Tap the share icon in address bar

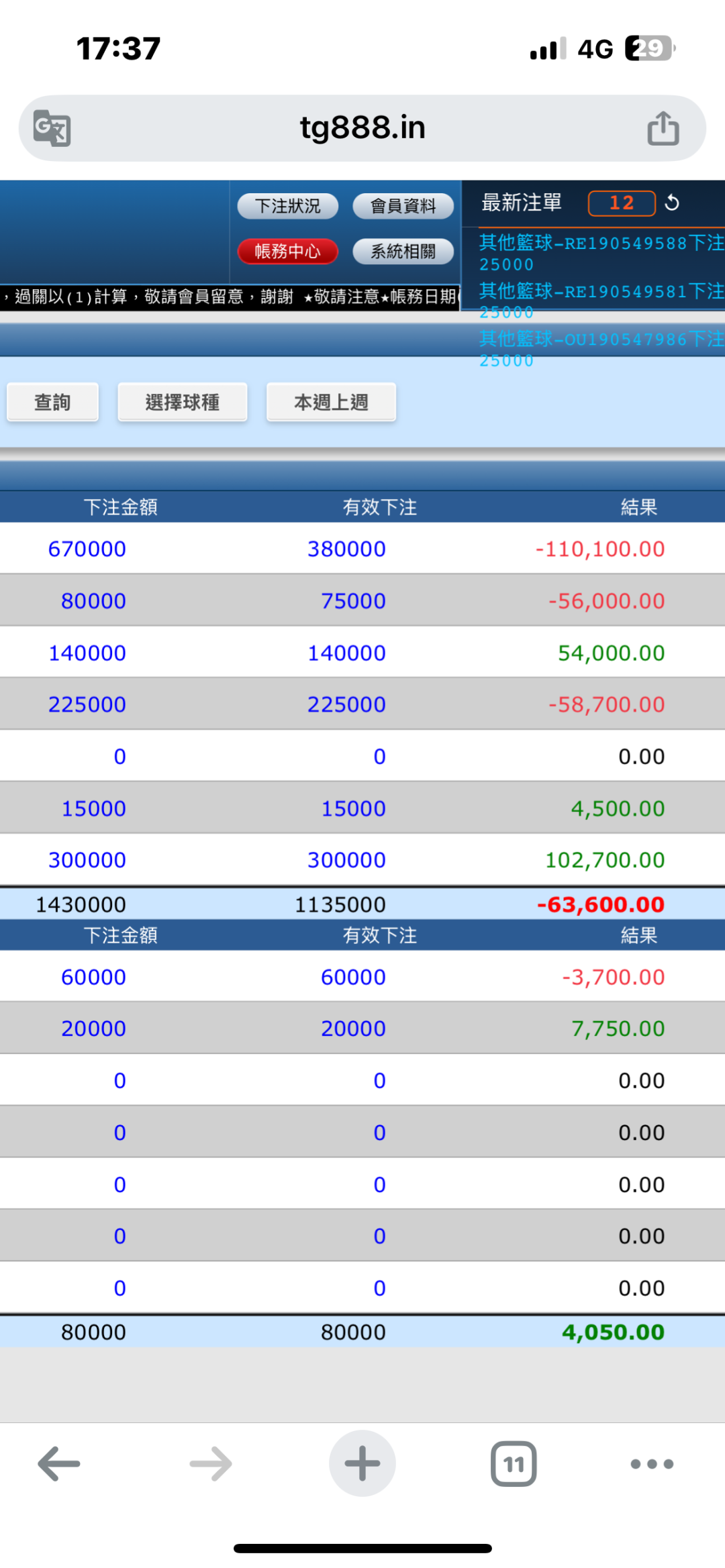point(663,128)
